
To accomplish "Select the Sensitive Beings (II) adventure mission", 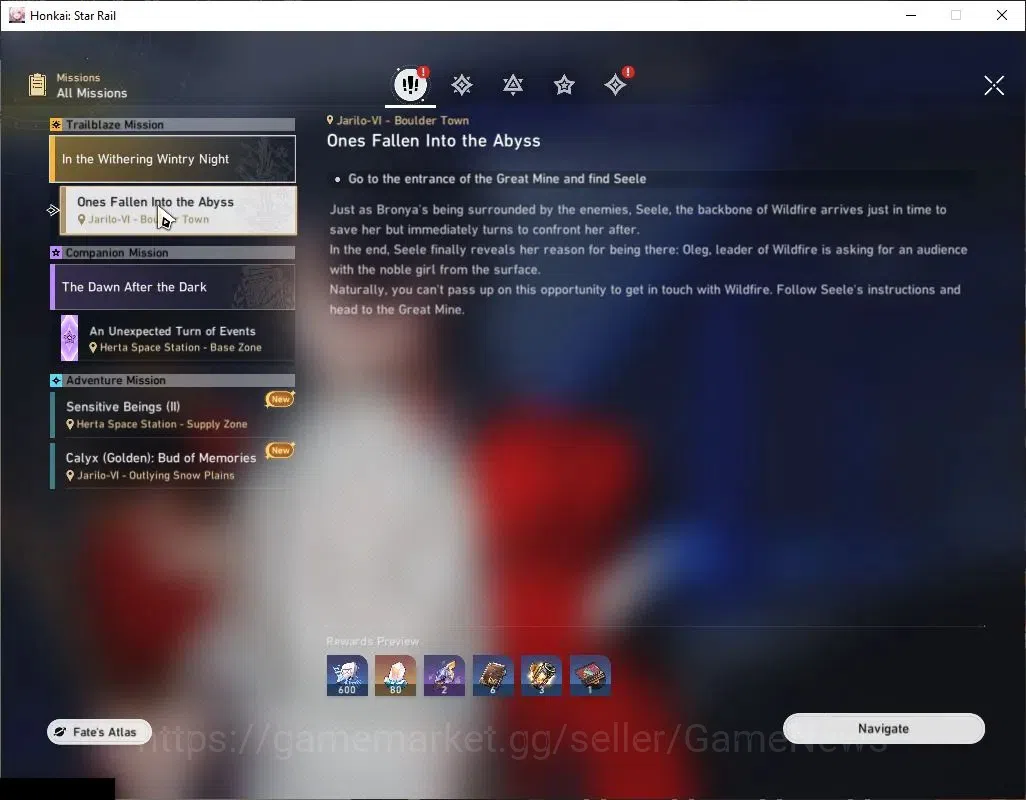I will pyautogui.click(x=173, y=414).
